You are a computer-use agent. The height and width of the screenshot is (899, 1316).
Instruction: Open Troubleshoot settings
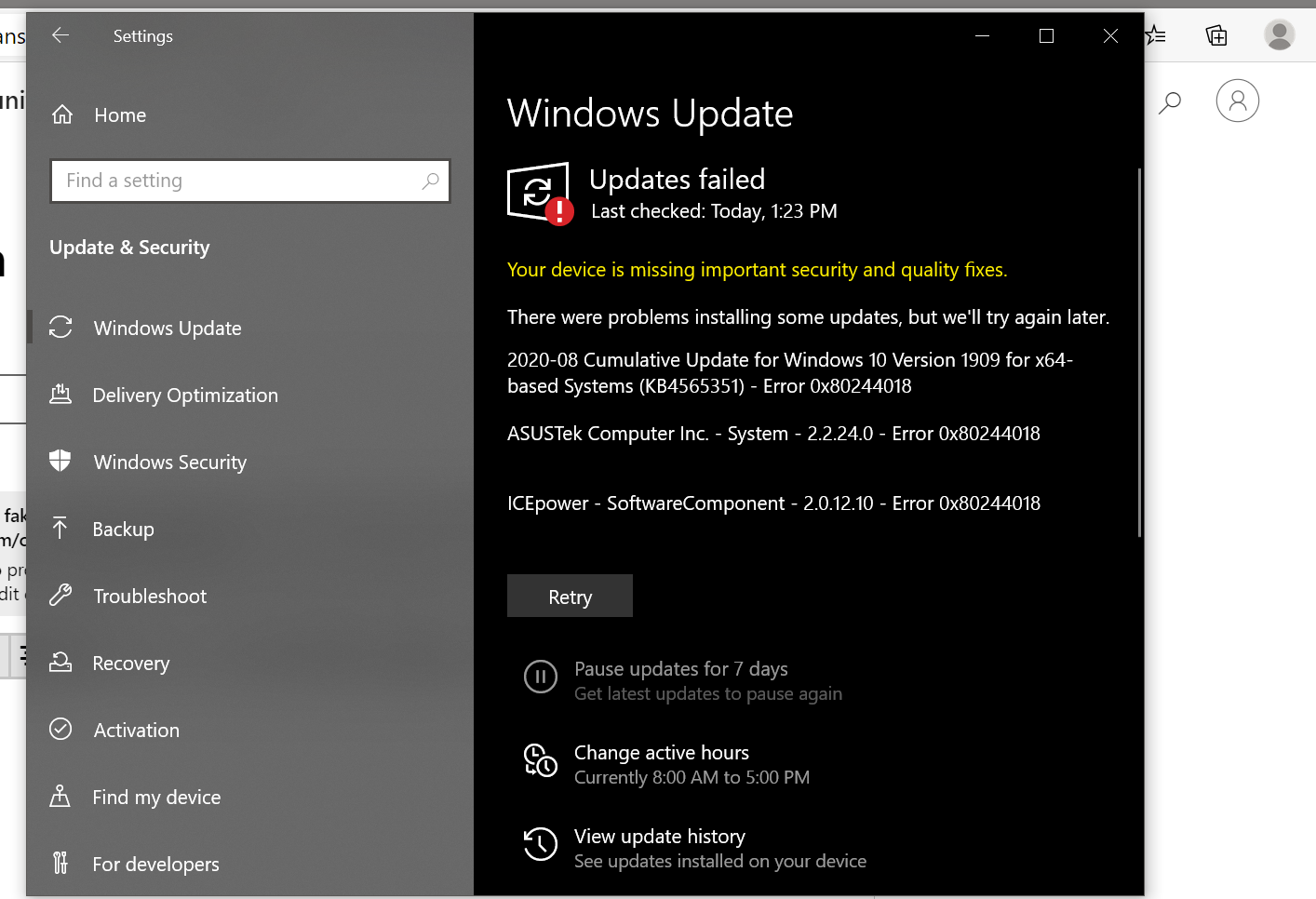150,596
